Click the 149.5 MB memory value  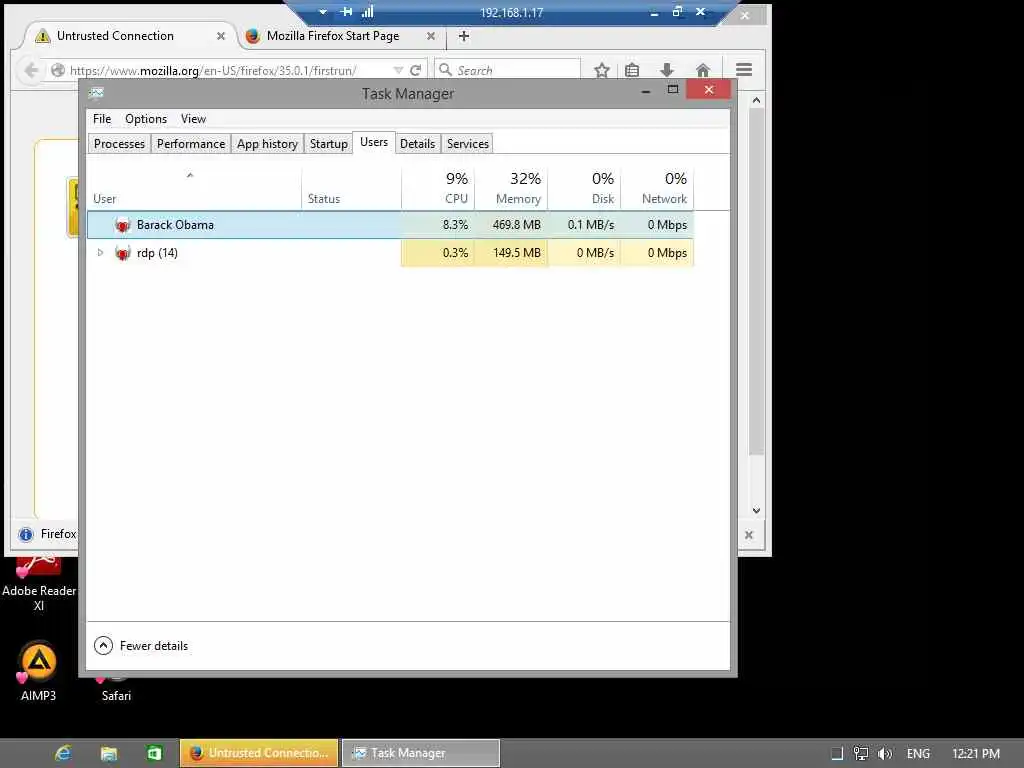(517, 253)
